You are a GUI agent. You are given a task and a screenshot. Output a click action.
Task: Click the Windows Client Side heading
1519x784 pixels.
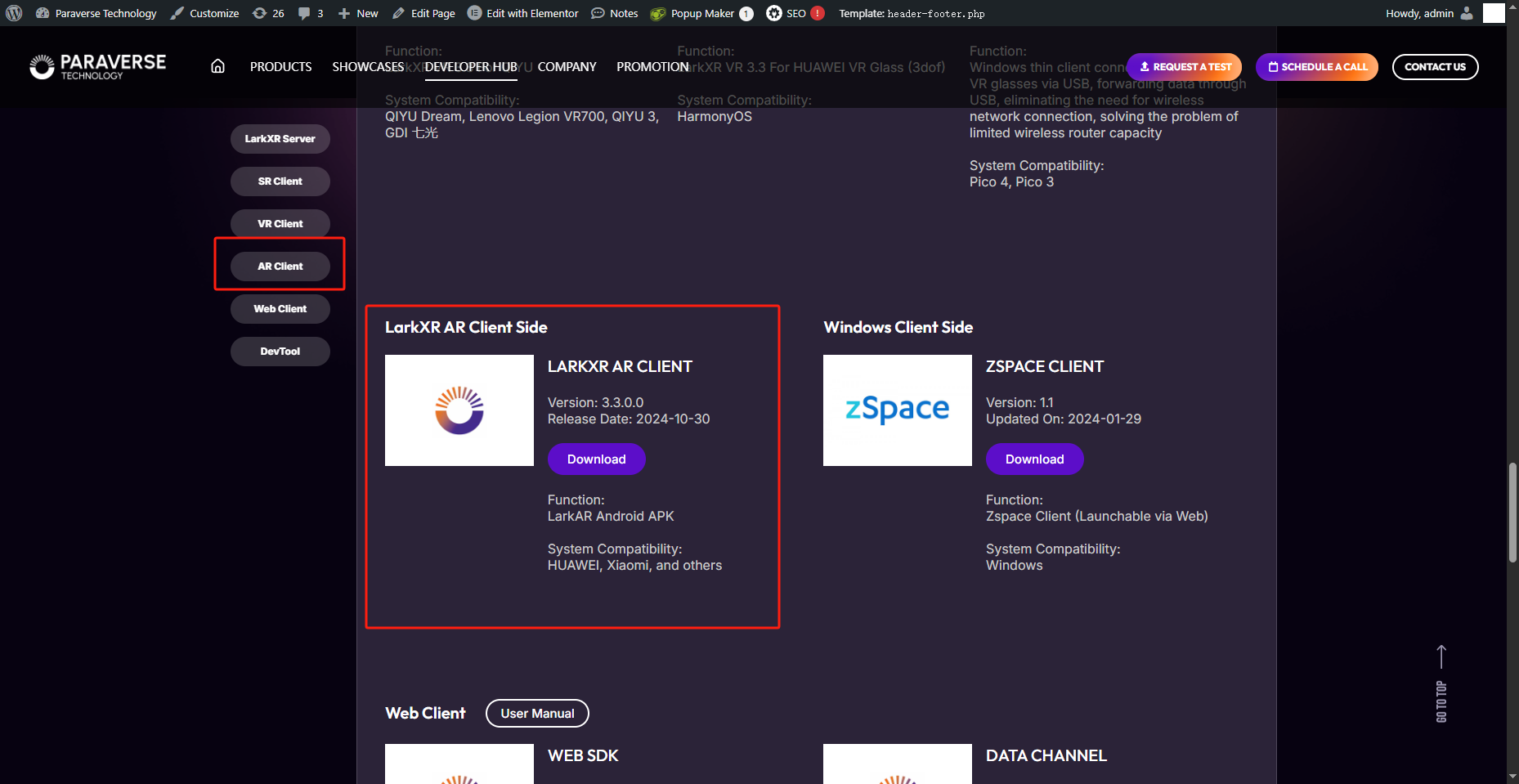coord(898,328)
